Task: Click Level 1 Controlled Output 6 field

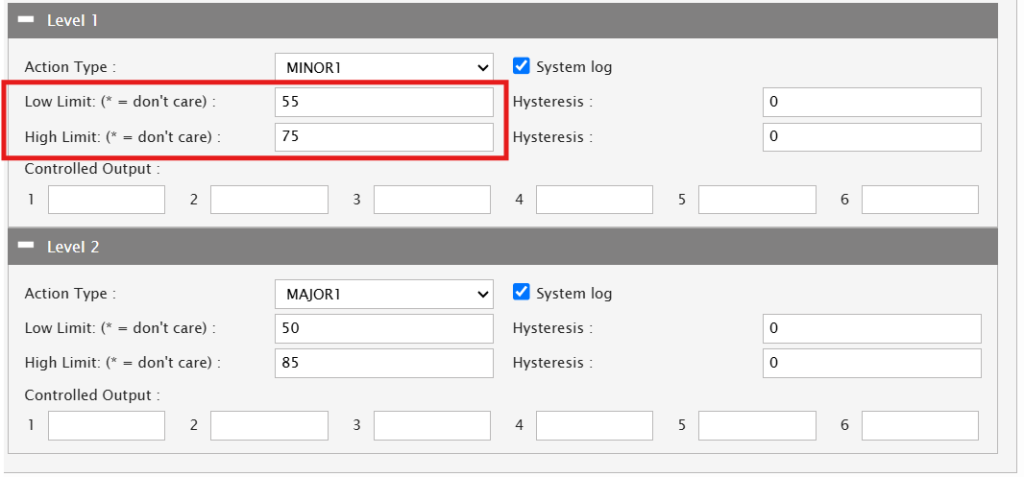Action: pyautogui.click(x=920, y=200)
